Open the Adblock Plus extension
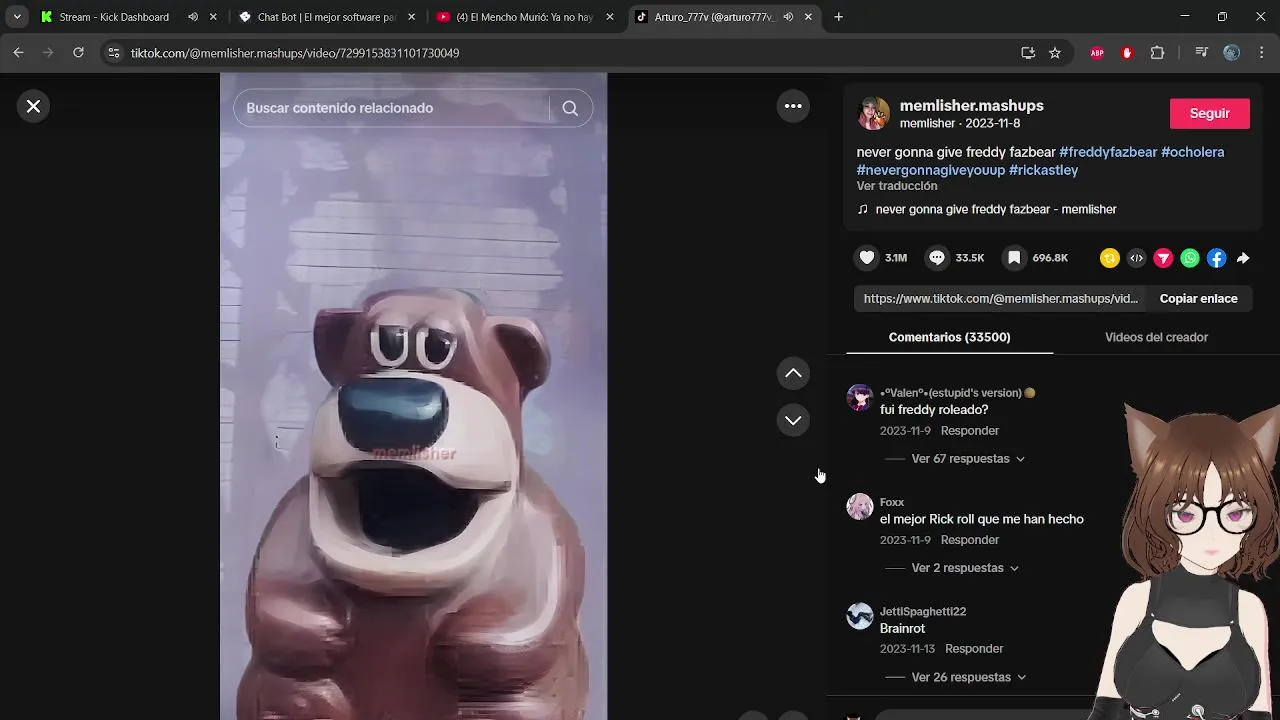Screen dimensions: 1280x720 [1097, 53]
